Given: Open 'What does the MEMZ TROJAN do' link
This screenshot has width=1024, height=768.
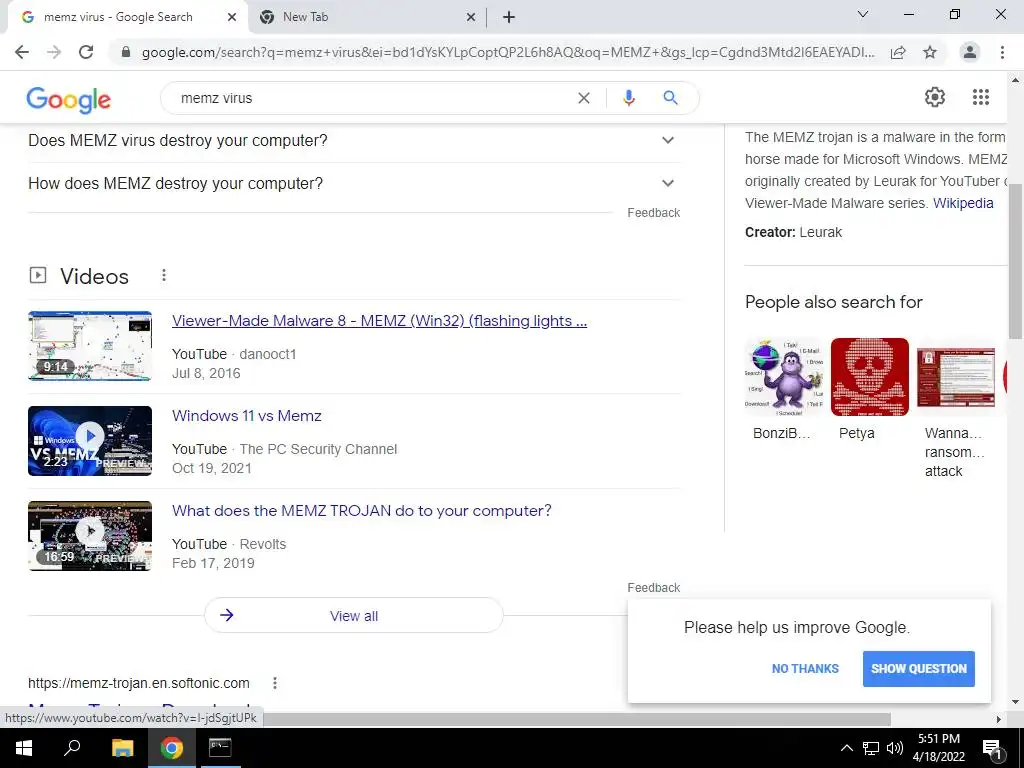Looking at the screenshot, I should coord(362,510).
